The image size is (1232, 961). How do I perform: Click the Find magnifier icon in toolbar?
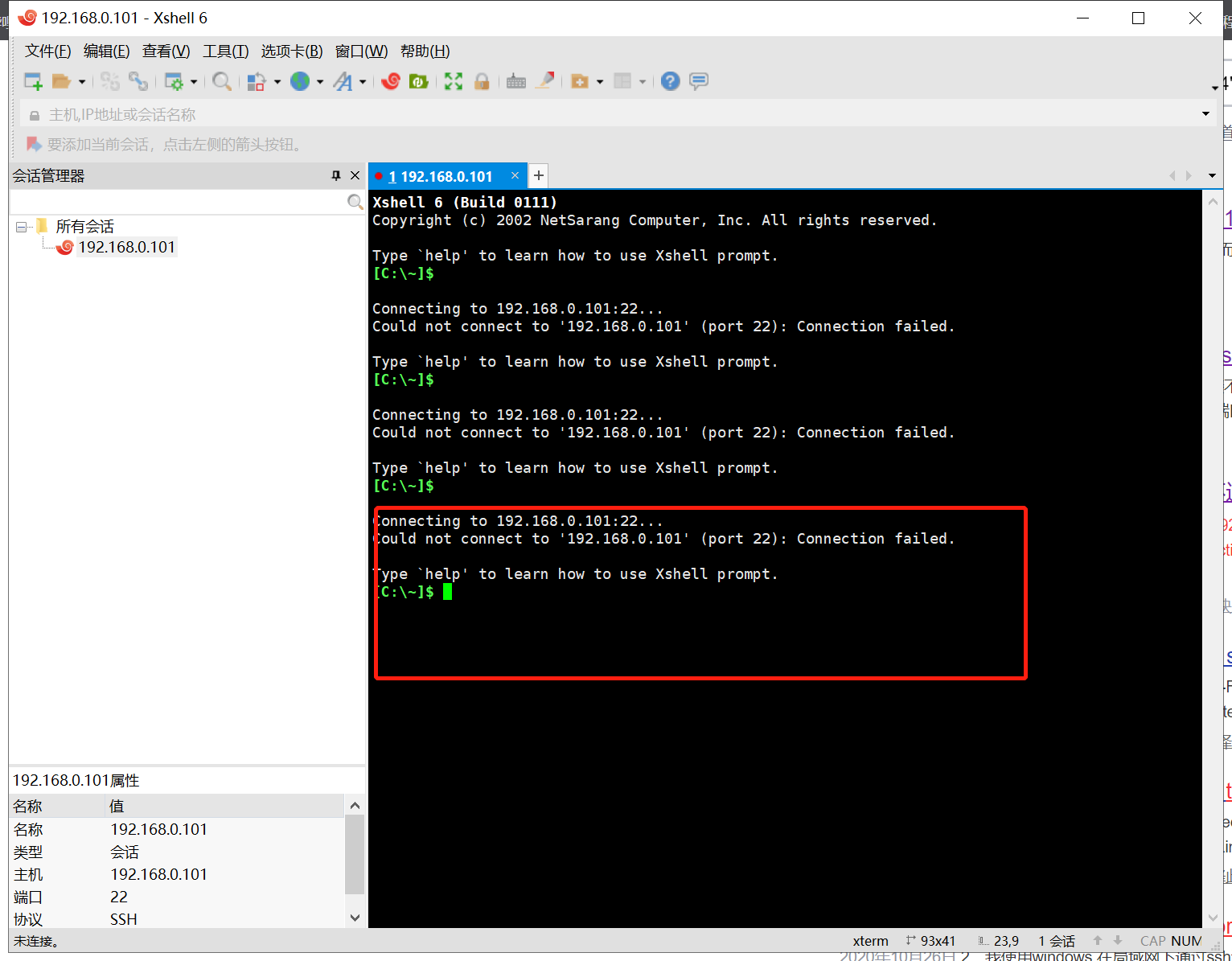point(222,81)
